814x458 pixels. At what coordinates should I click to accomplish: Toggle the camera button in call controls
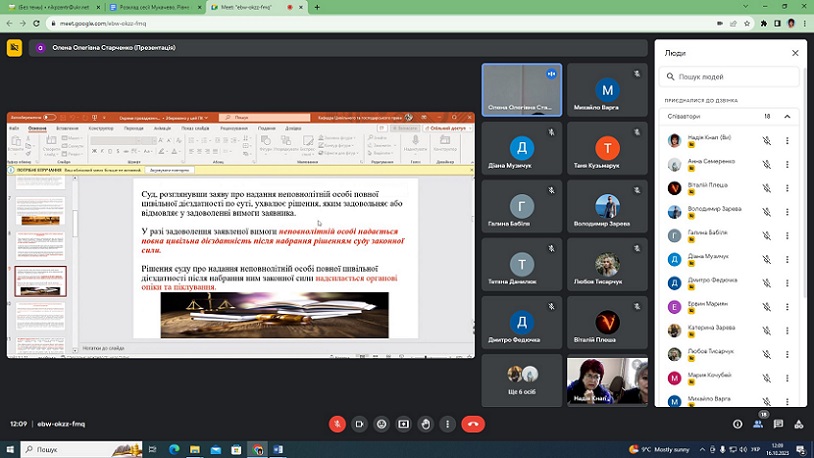tap(359, 424)
